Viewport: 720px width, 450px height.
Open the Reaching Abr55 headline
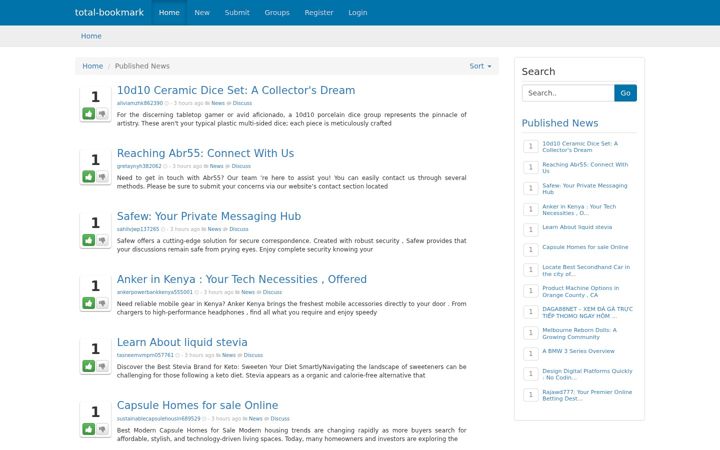205,153
